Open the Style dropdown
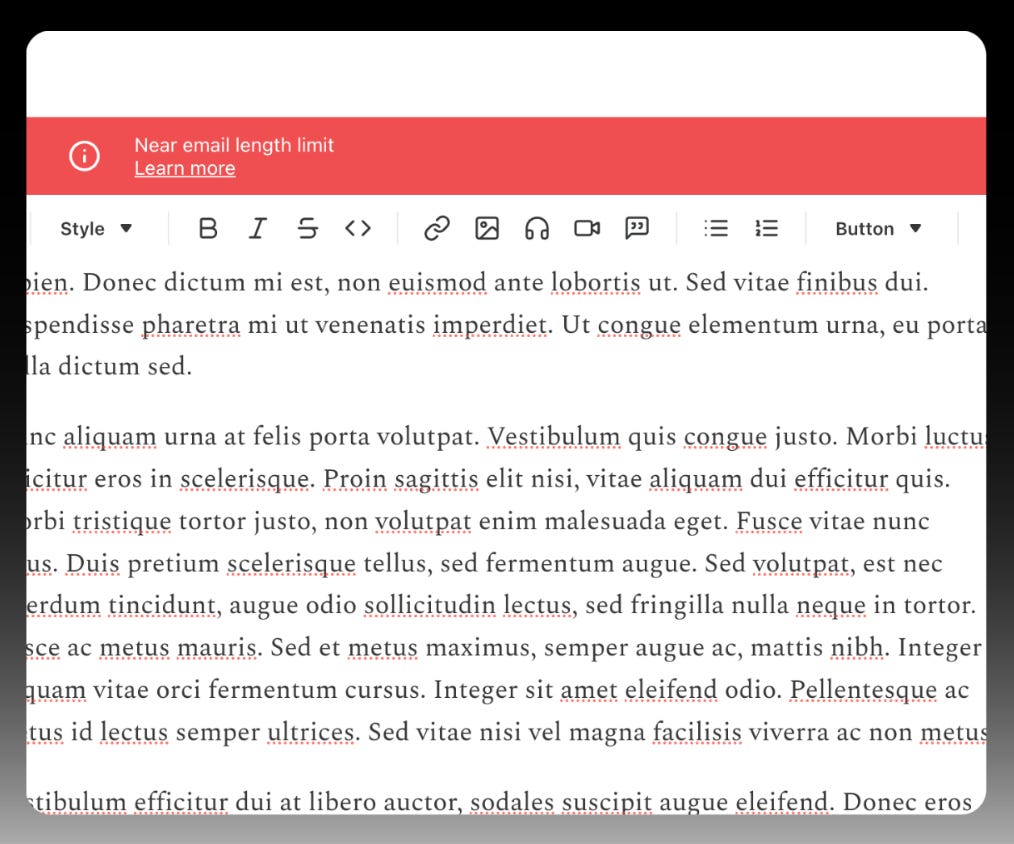Screen dimensions: 1014x844 point(96,228)
